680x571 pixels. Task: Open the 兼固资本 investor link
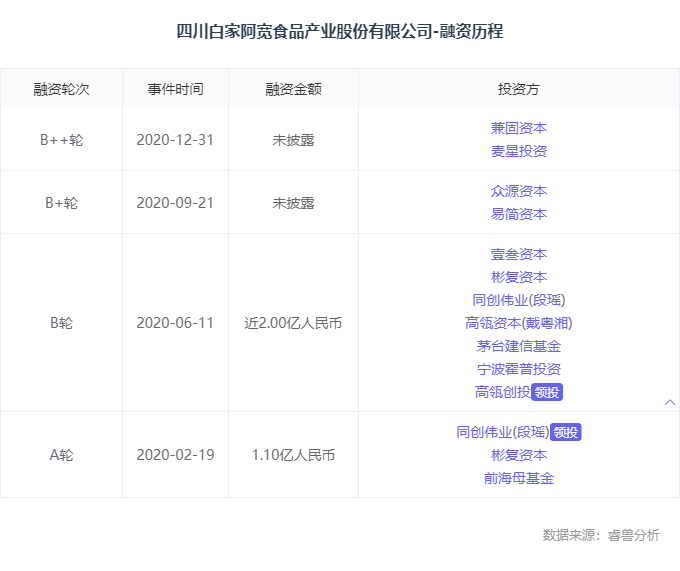pyautogui.click(x=518, y=128)
